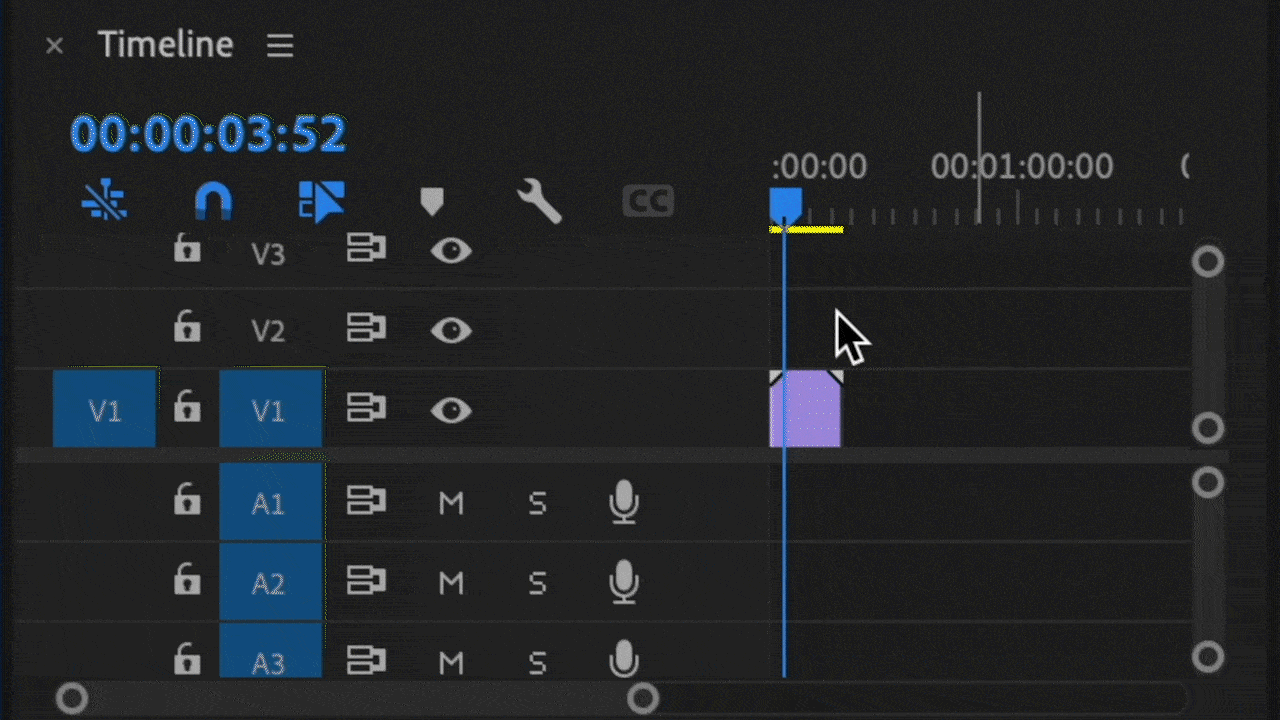Click the horizontal zoom scroll bar handle
The height and width of the screenshot is (720, 1280).
(x=643, y=698)
